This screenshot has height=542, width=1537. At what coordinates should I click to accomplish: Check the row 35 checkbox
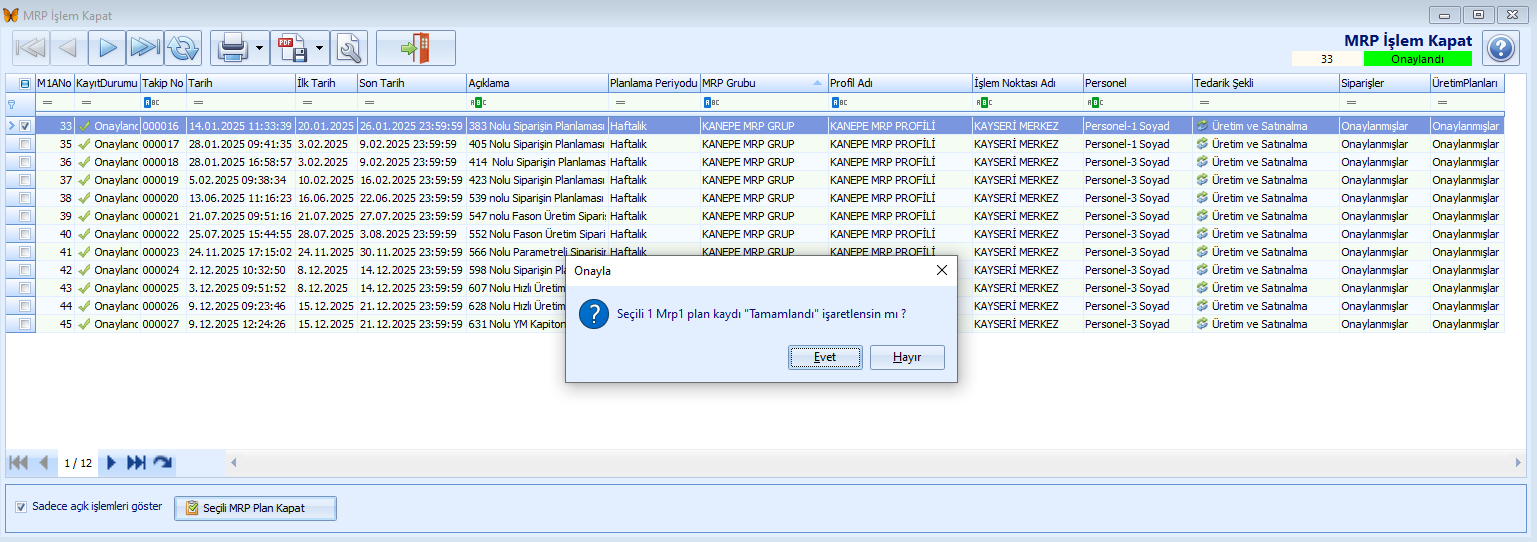coord(25,144)
